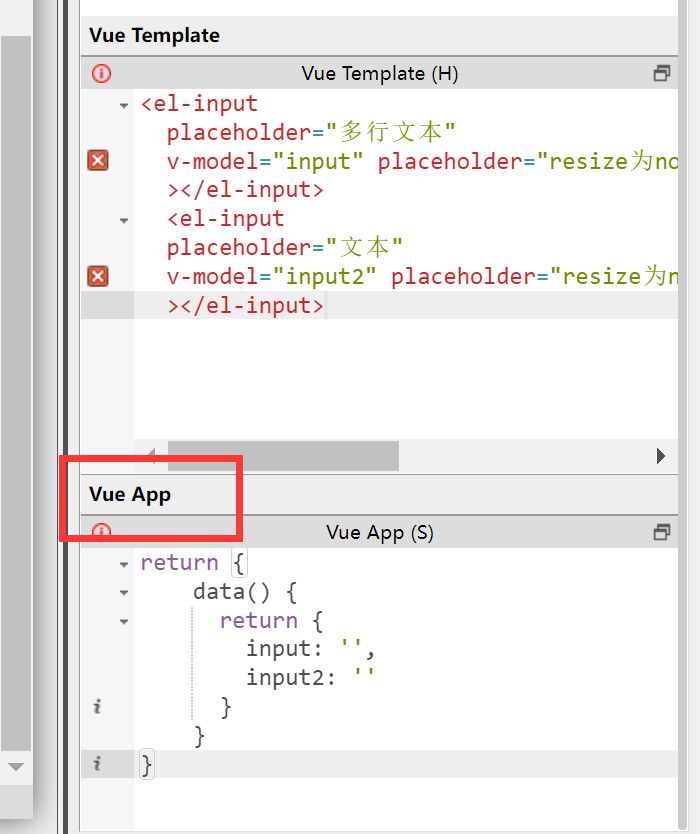
Task: Click the error marker beside v-model="input" line
Action: (98, 161)
